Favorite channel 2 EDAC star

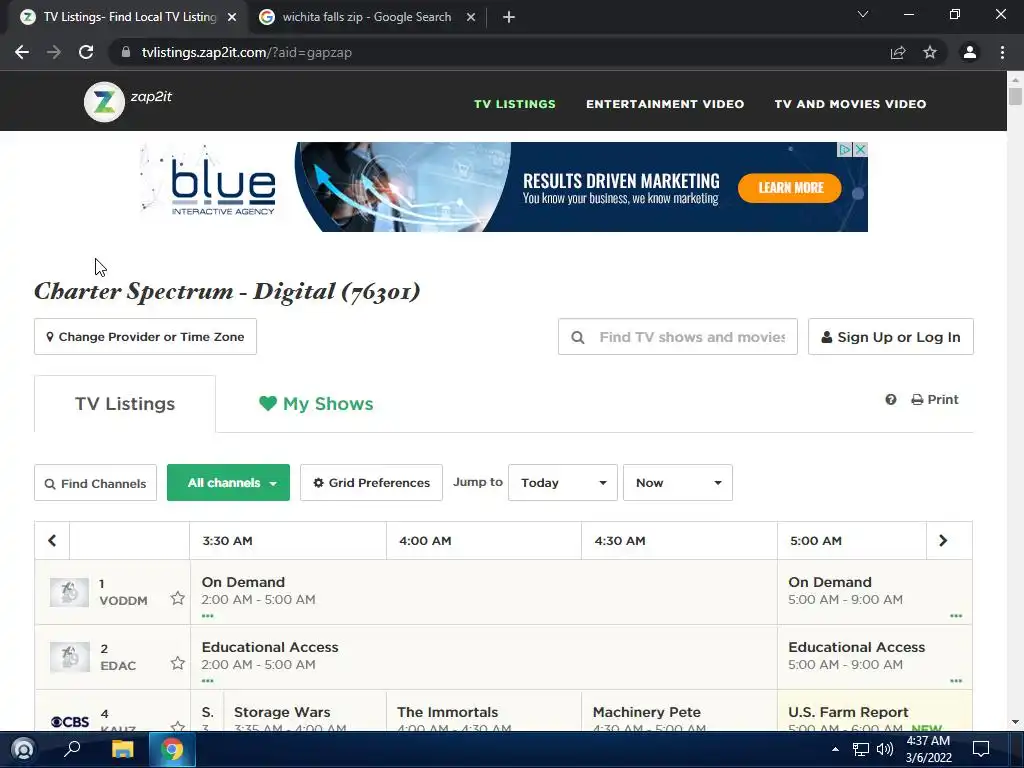click(178, 664)
